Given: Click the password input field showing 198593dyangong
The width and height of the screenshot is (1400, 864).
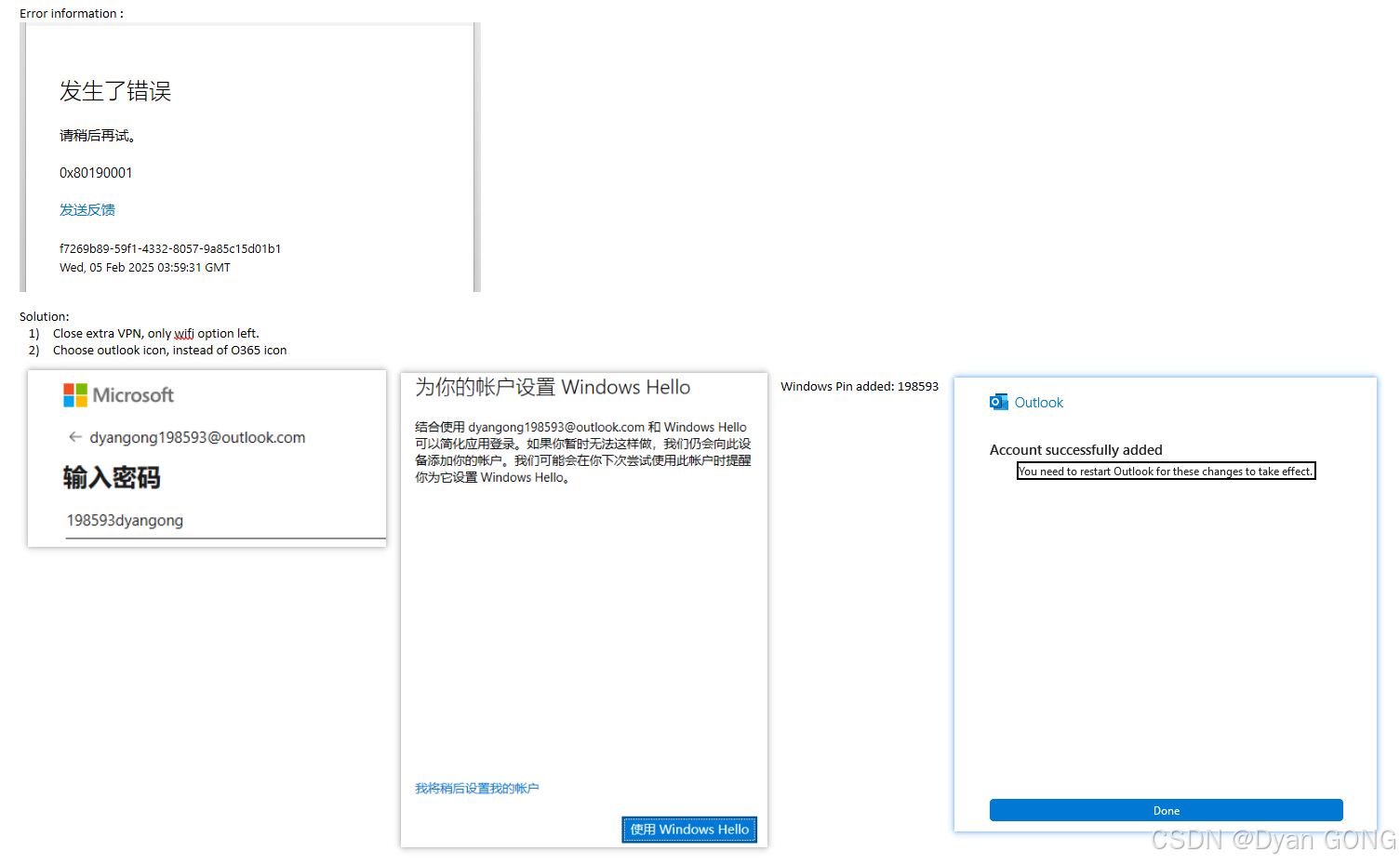Looking at the screenshot, I should pyautogui.click(x=226, y=521).
